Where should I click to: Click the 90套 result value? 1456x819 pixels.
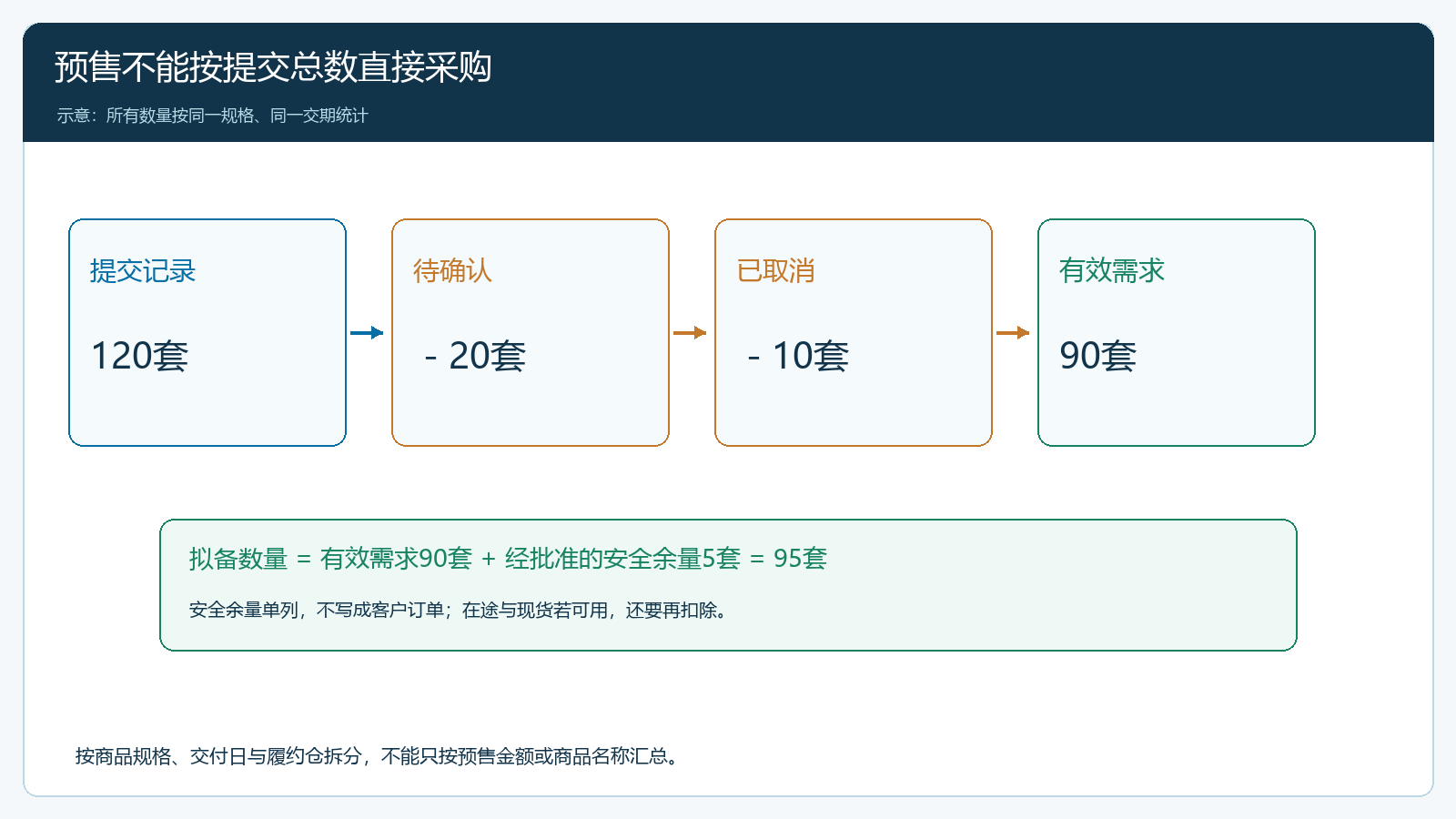click(x=1098, y=355)
